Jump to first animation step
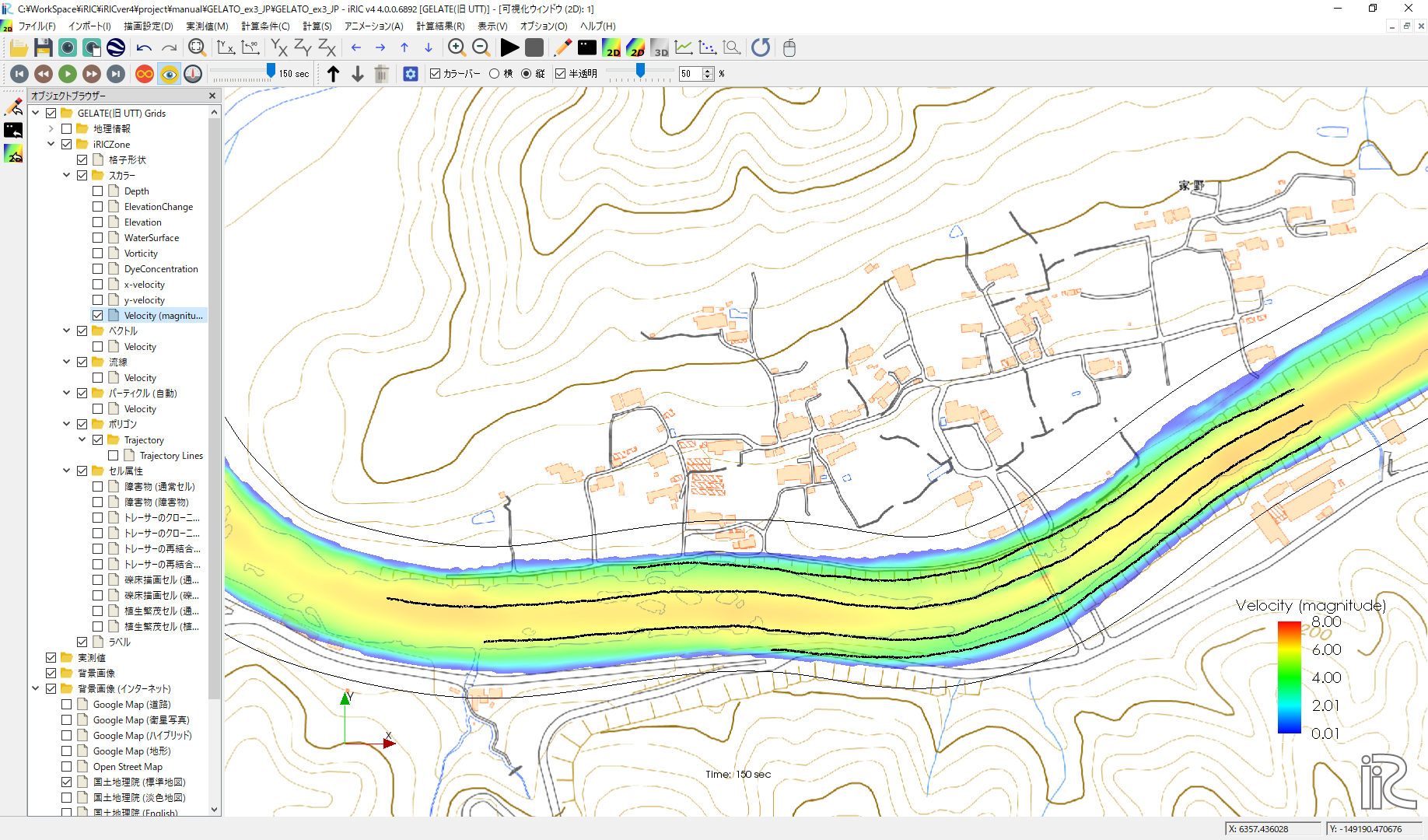Image resolution: width=1428 pixels, height=840 pixels. [x=19, y=74]
